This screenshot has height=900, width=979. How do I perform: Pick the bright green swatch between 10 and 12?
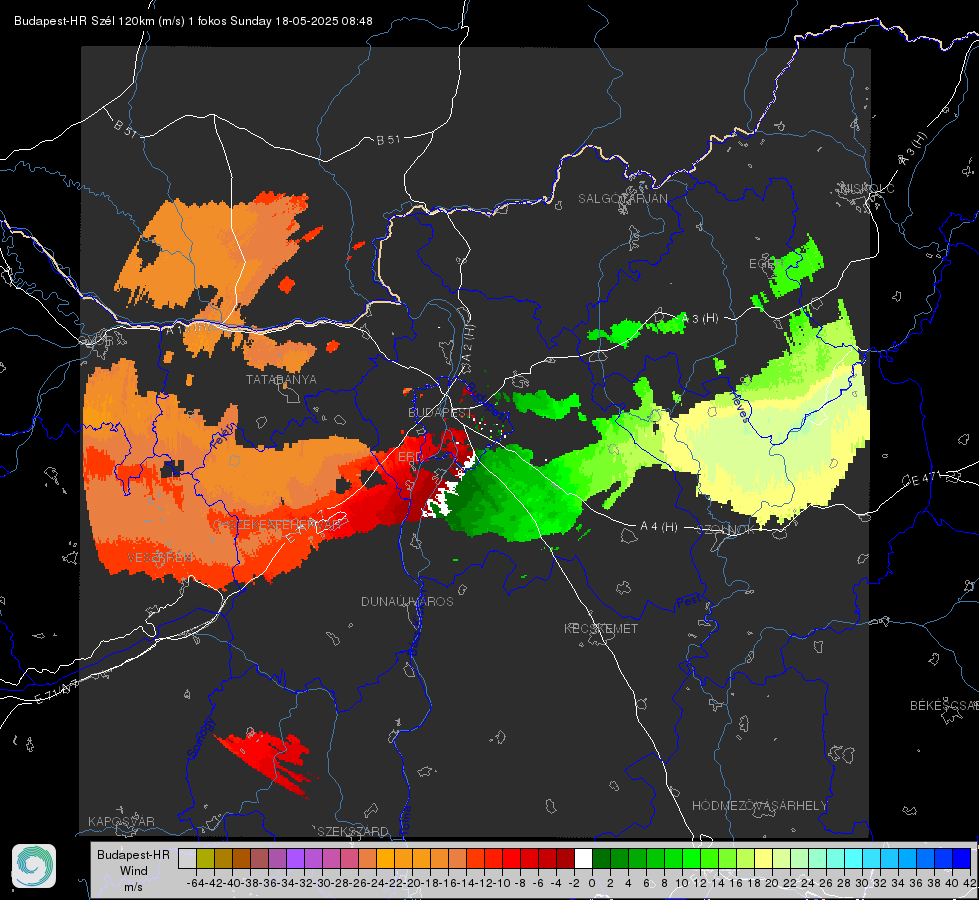(x=691, y=859)
